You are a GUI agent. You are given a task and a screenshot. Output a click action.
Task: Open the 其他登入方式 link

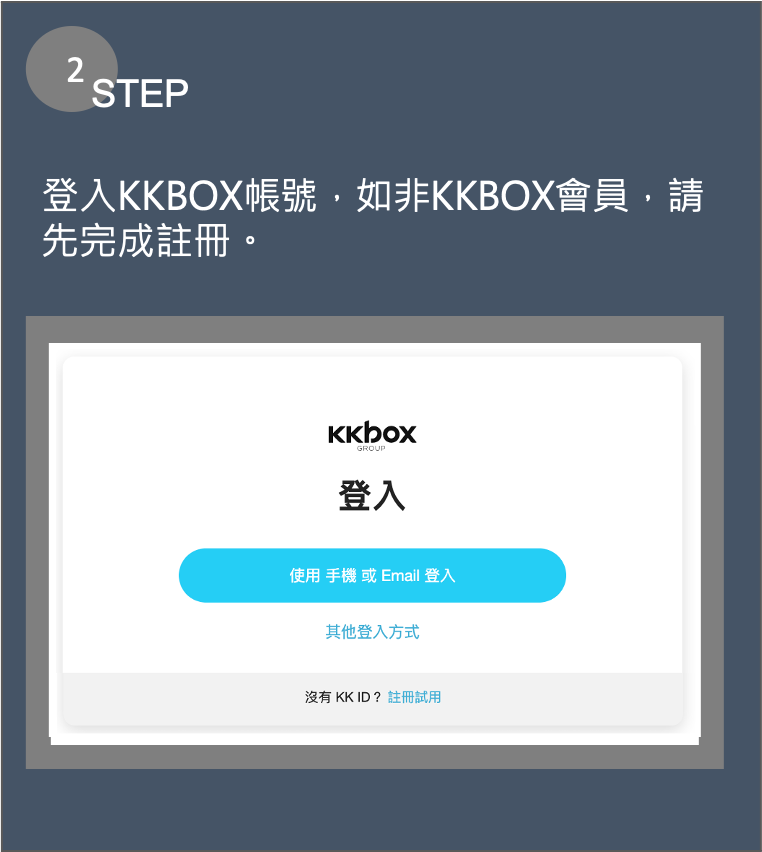click(372, 631)
